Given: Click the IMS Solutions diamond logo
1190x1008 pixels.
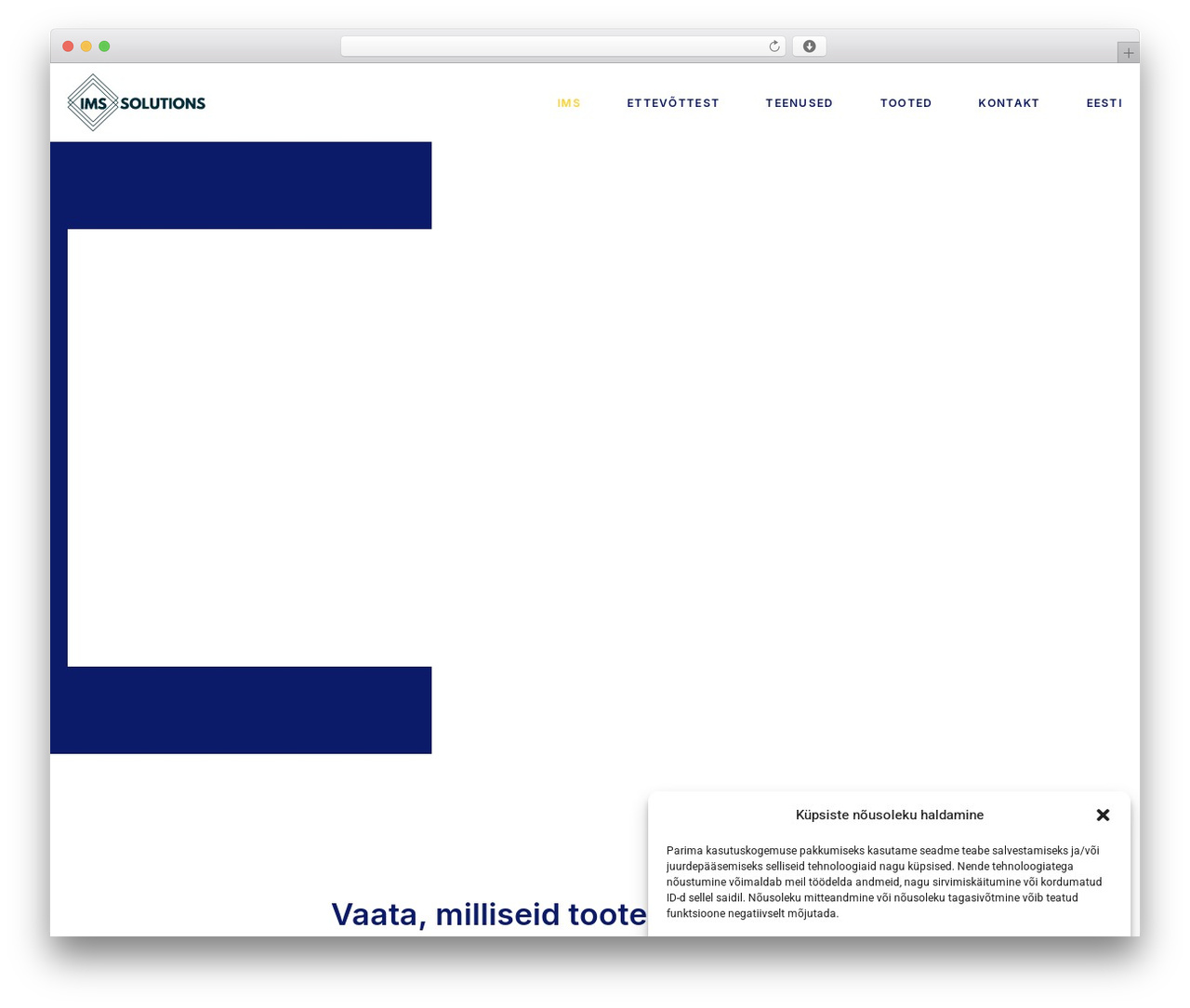Looking at the screenshot, I should click(x=137, y=102).
